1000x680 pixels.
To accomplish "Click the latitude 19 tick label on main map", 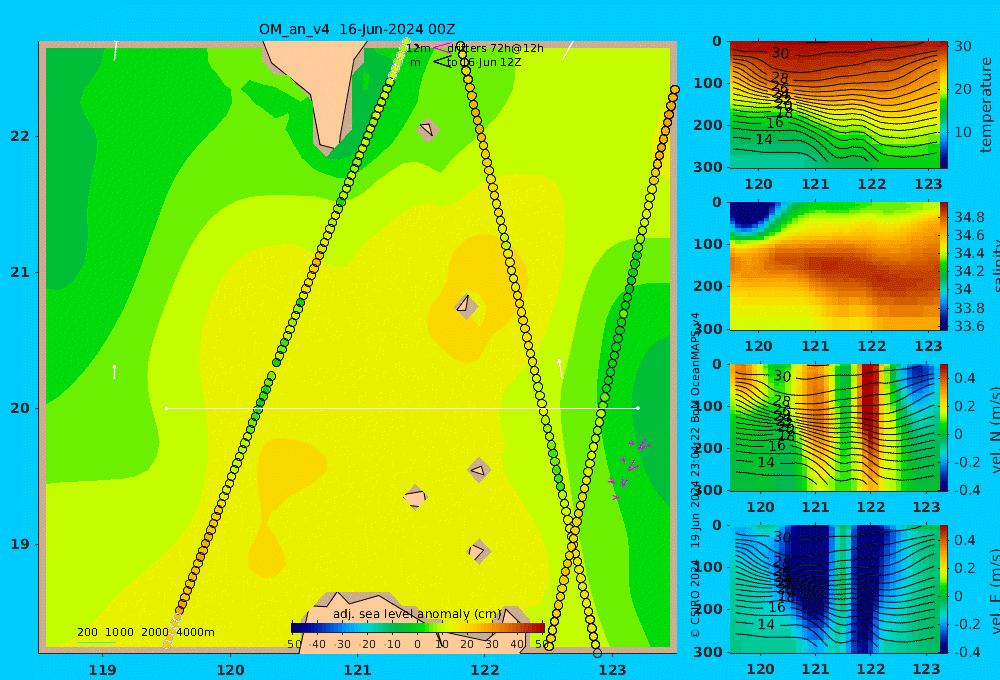I will (x=20, y=544).
